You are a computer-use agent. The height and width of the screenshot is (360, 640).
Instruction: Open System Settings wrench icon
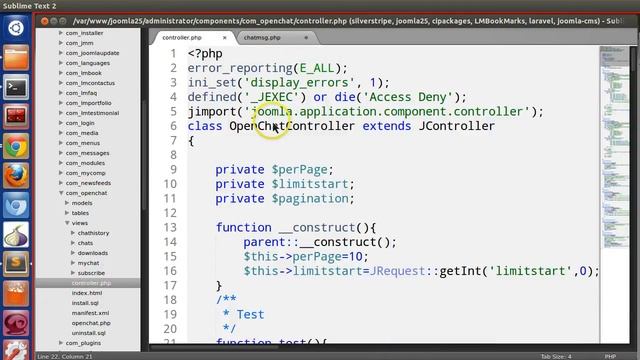click(16, 350)
